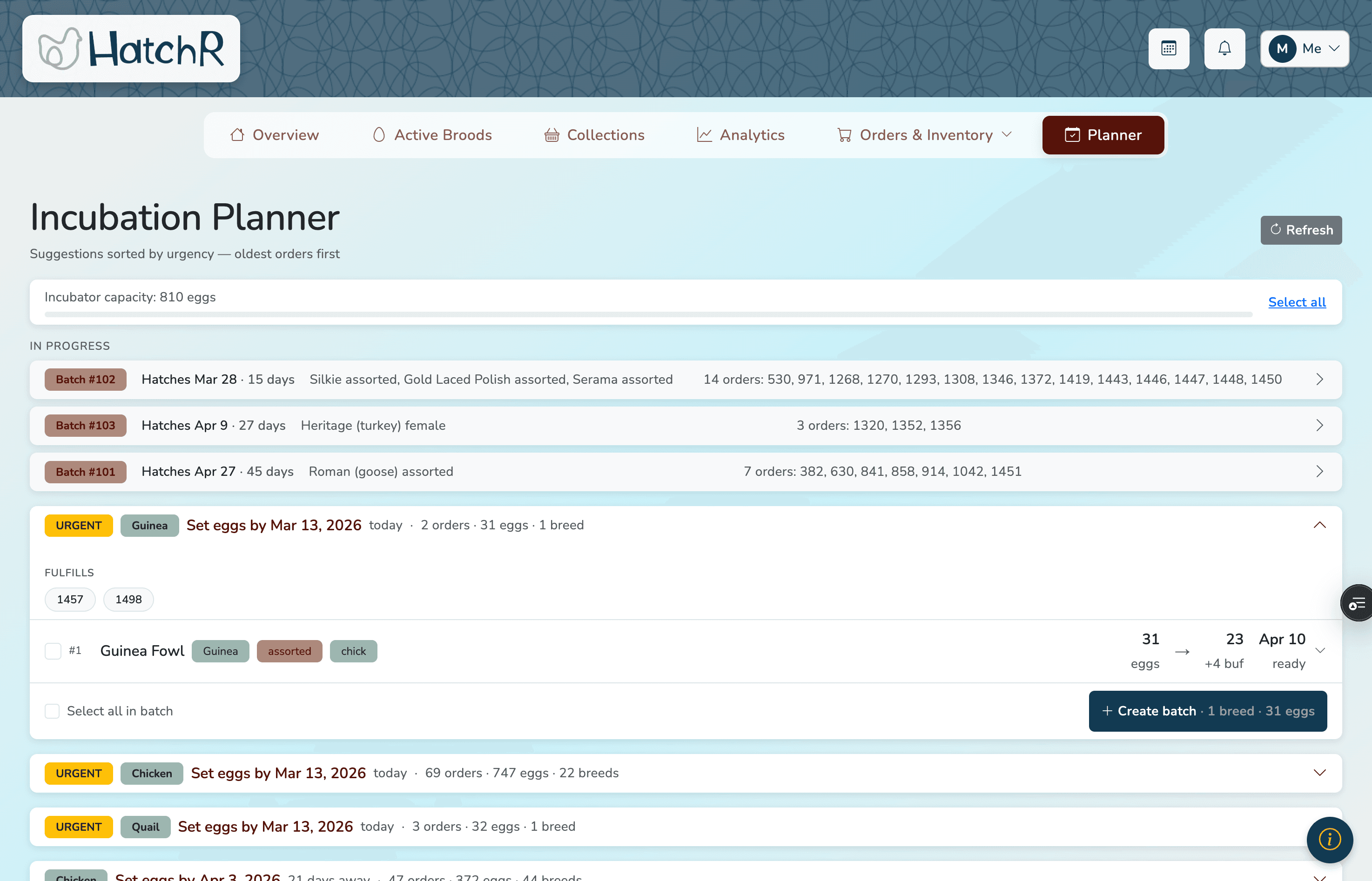
Task: Click Create batch for 31 Guinea eggs
Action: point(1208,710)
